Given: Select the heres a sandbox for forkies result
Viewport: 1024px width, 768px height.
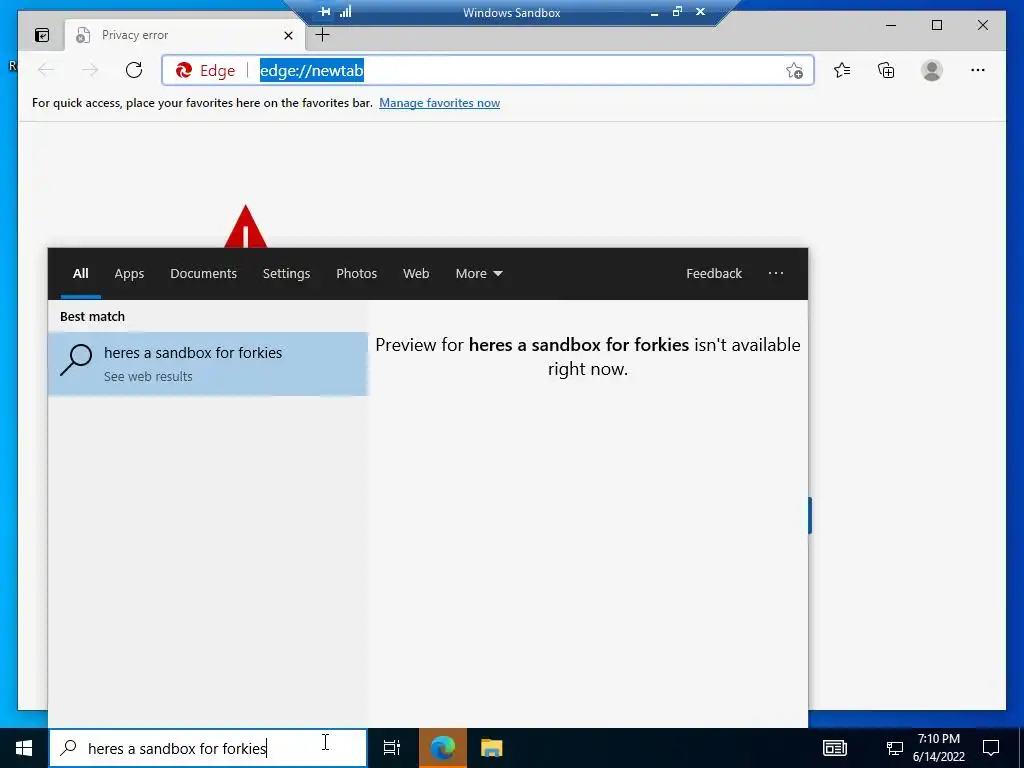Looking at the screenshot, I should coord(208,364).
